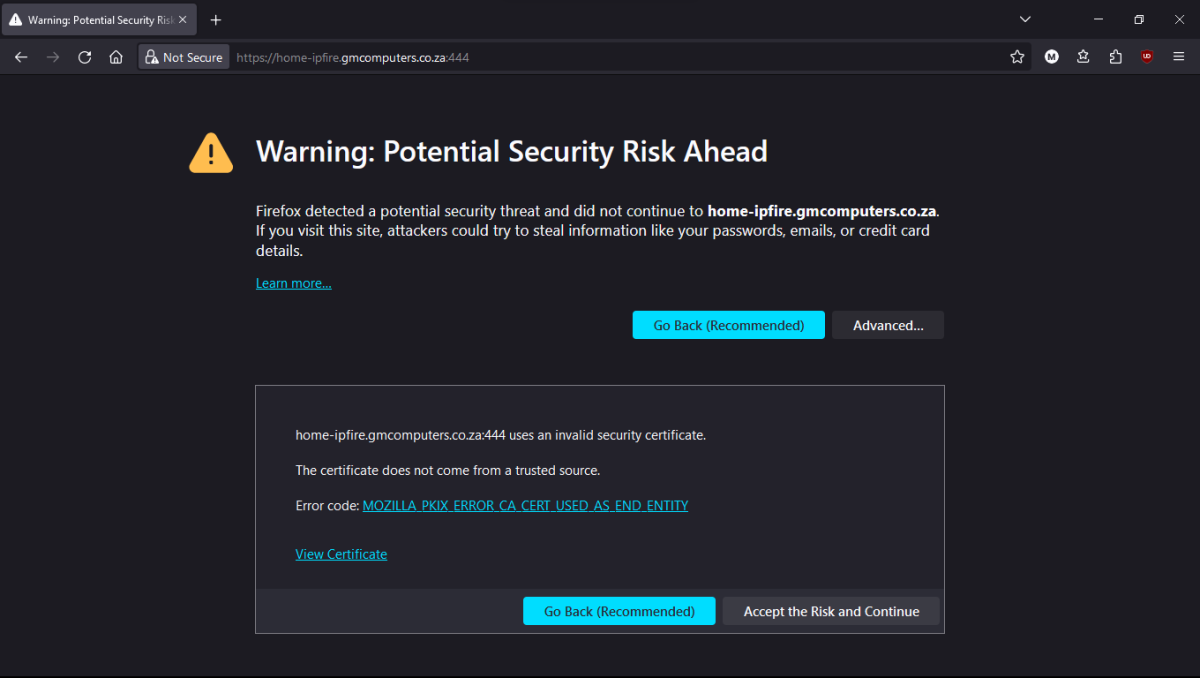1200x678 pixels.
Task: Open the hamburger application menu
Action: point(1179,57)
